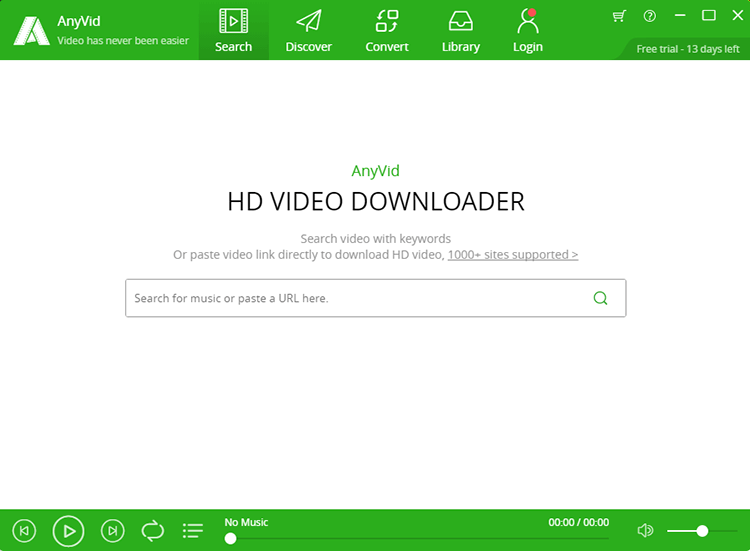Click the No Music track label
Screen dimensions: 750x551
click(246, 522)
